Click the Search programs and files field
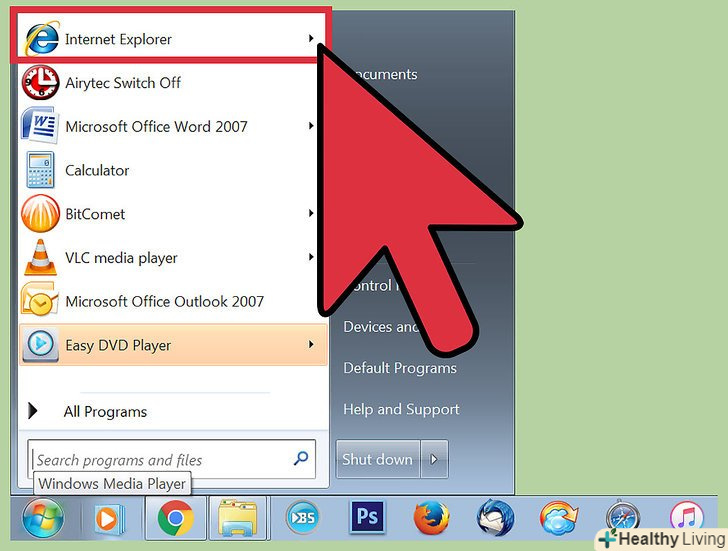This screenshot has width=728, height=551. click(171, 459)
